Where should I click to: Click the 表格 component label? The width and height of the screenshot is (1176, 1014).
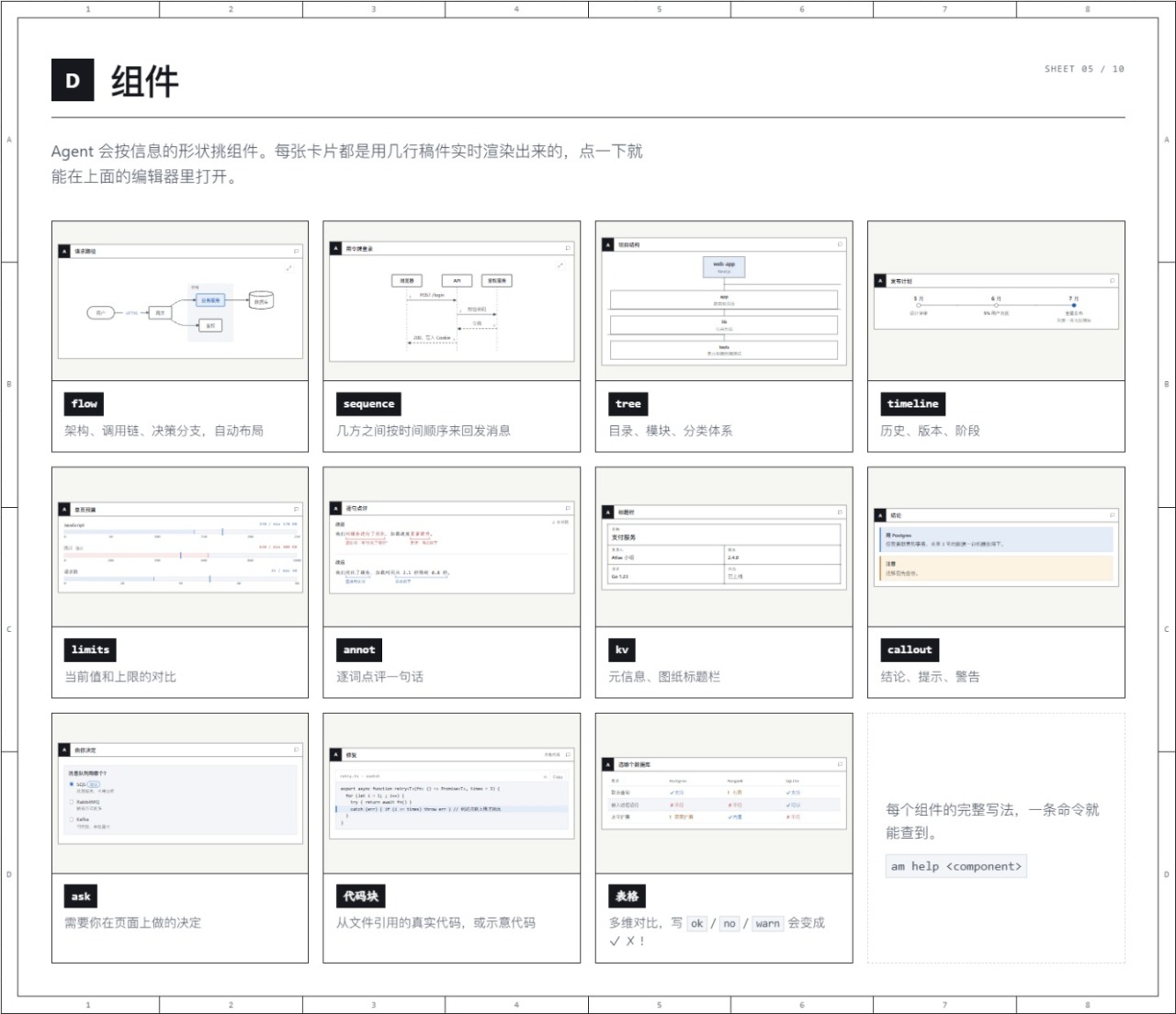(628, 896)
